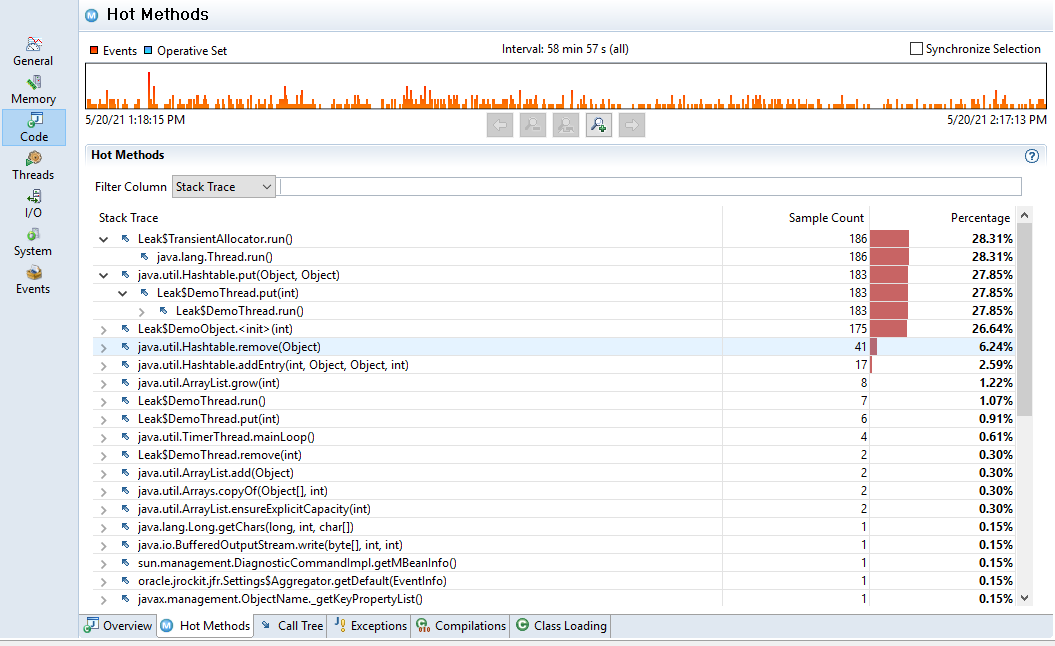Screen dimensions: 1055x646
Task: Click the frame icon beside java.util.Hashtable.remove(Object)
Action: [126, 347]
